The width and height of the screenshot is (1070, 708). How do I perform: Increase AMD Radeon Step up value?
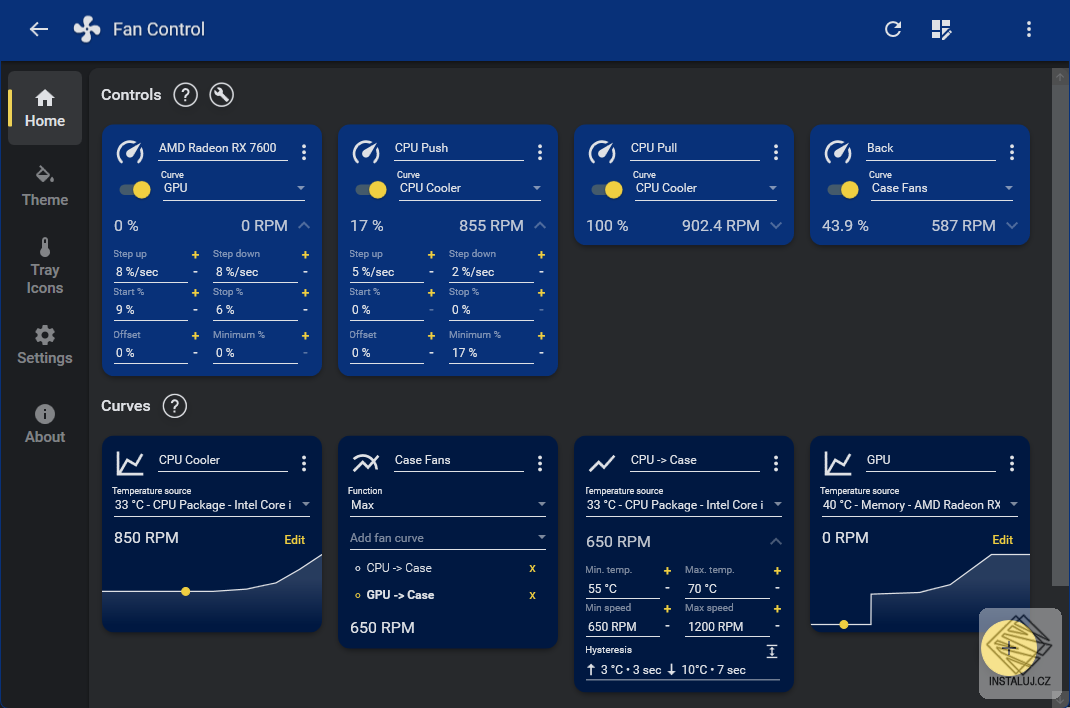point(195,254)
